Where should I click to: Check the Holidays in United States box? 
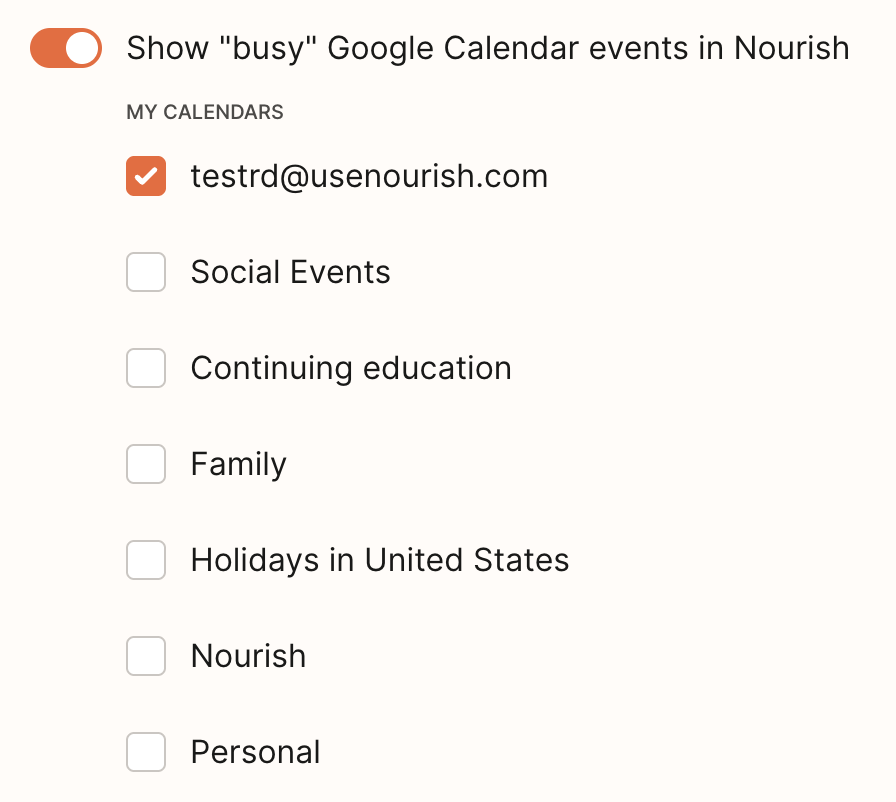[146, 560]
